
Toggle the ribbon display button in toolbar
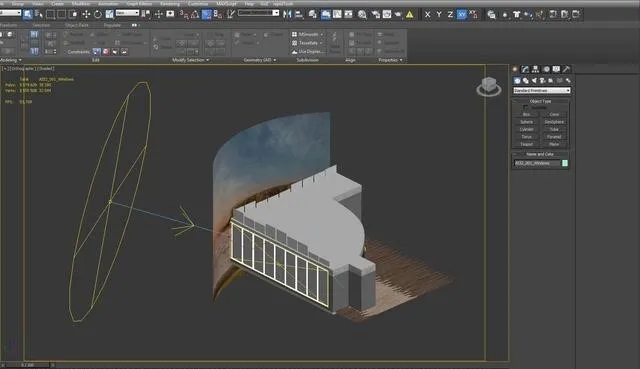point(326,14)
